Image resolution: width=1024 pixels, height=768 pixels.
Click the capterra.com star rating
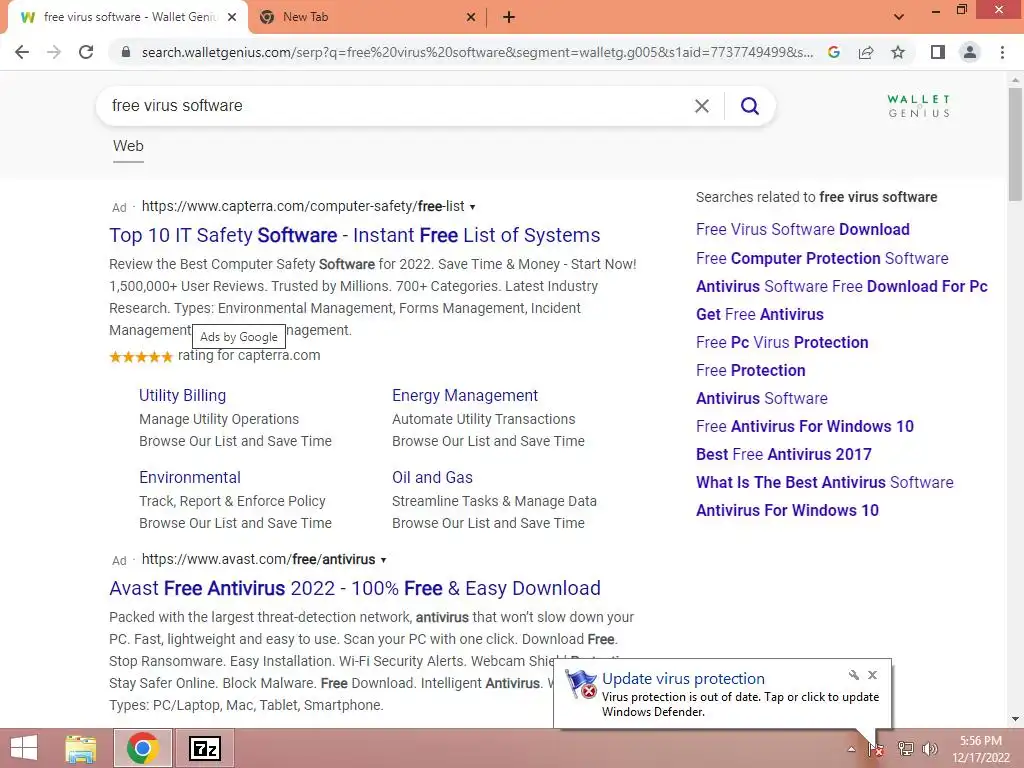click(x=140, y=357)
